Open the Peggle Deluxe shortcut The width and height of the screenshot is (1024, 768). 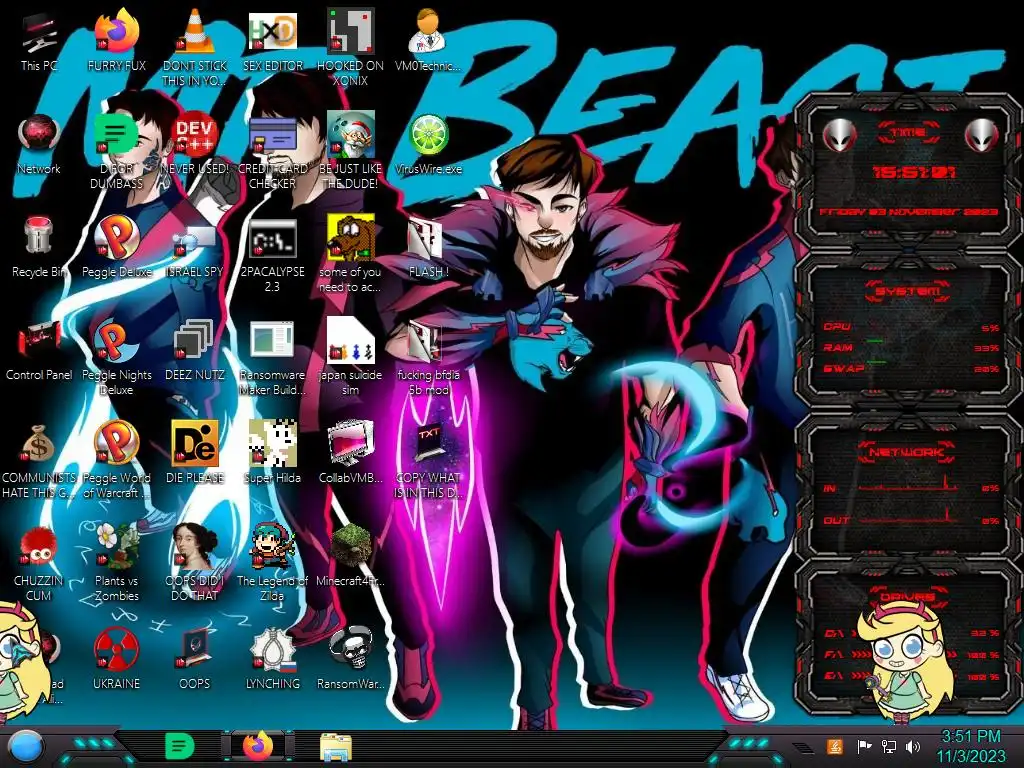pos(117,237)
